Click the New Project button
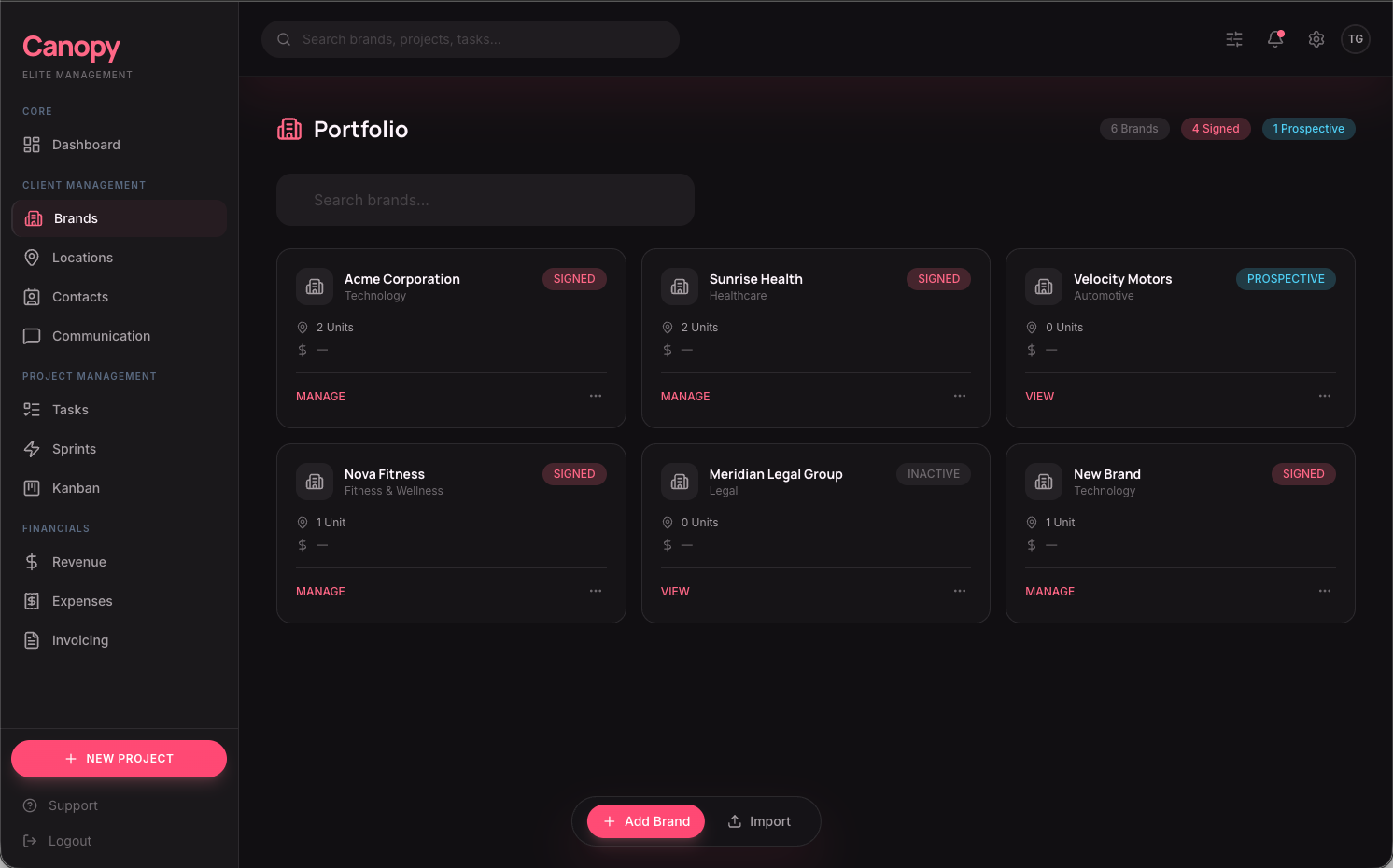Image resolution: width=1393 pixels, height=868 pixels. pos(119,759)
